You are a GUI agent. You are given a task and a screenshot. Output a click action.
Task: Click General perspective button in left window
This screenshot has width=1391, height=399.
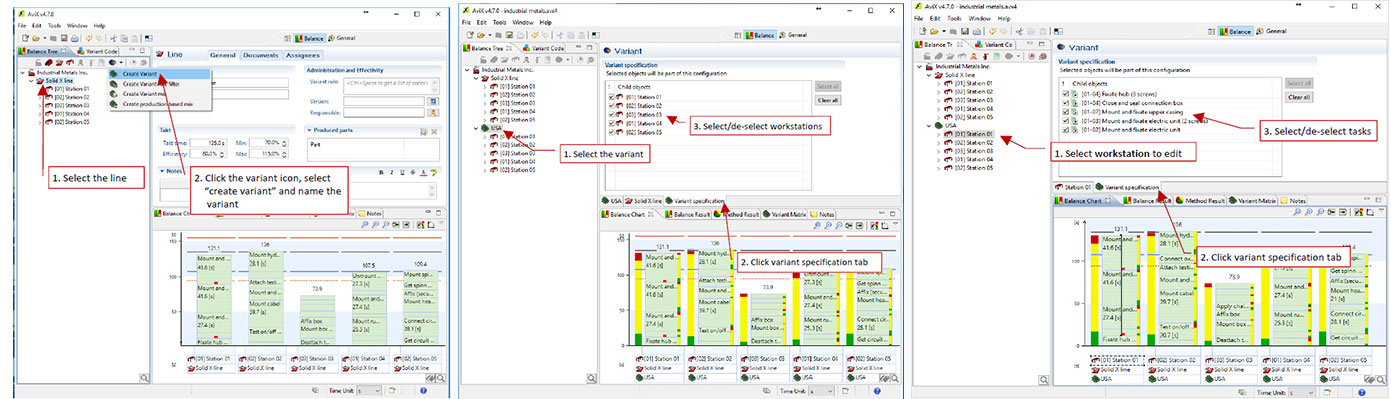342,38
